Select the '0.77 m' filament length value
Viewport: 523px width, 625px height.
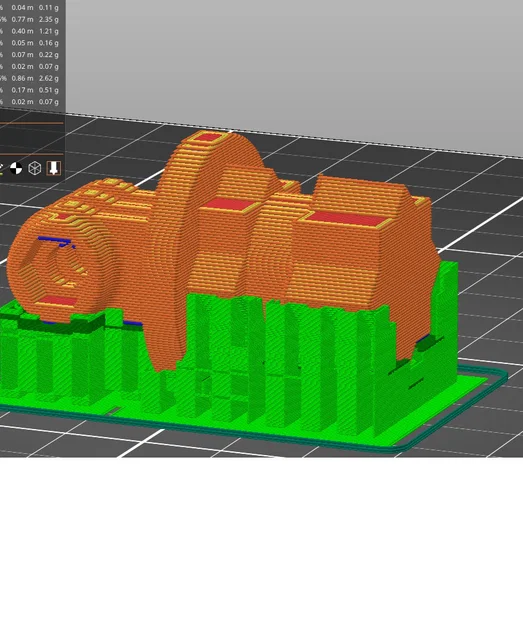pyautogui.click(x=22, y=19)
